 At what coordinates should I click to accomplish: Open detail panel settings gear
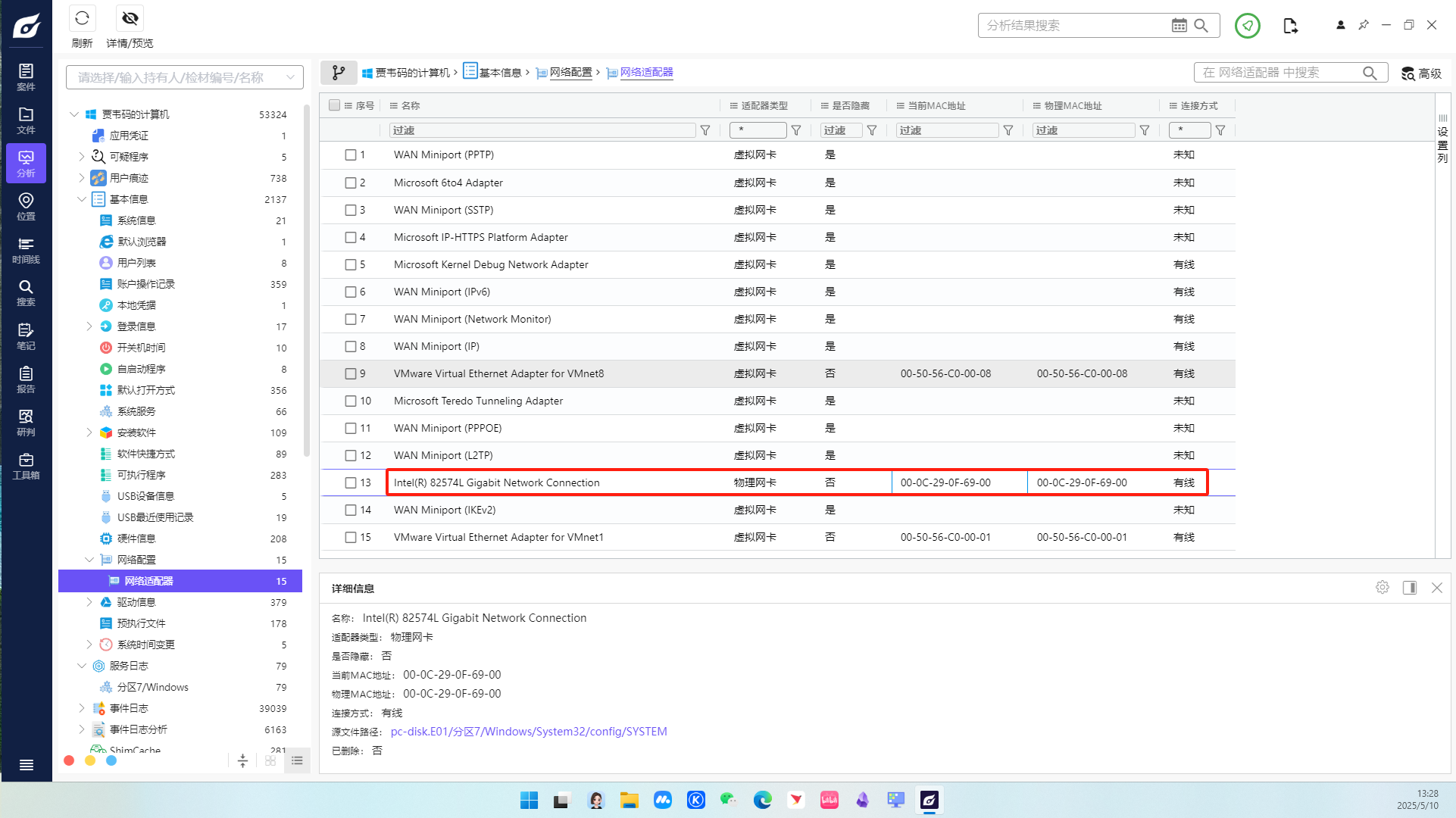point(1383,588)
